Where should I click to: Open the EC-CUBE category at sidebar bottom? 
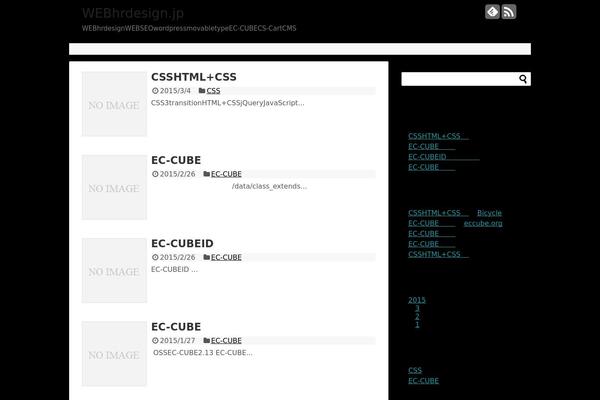[x=423, y=380]
